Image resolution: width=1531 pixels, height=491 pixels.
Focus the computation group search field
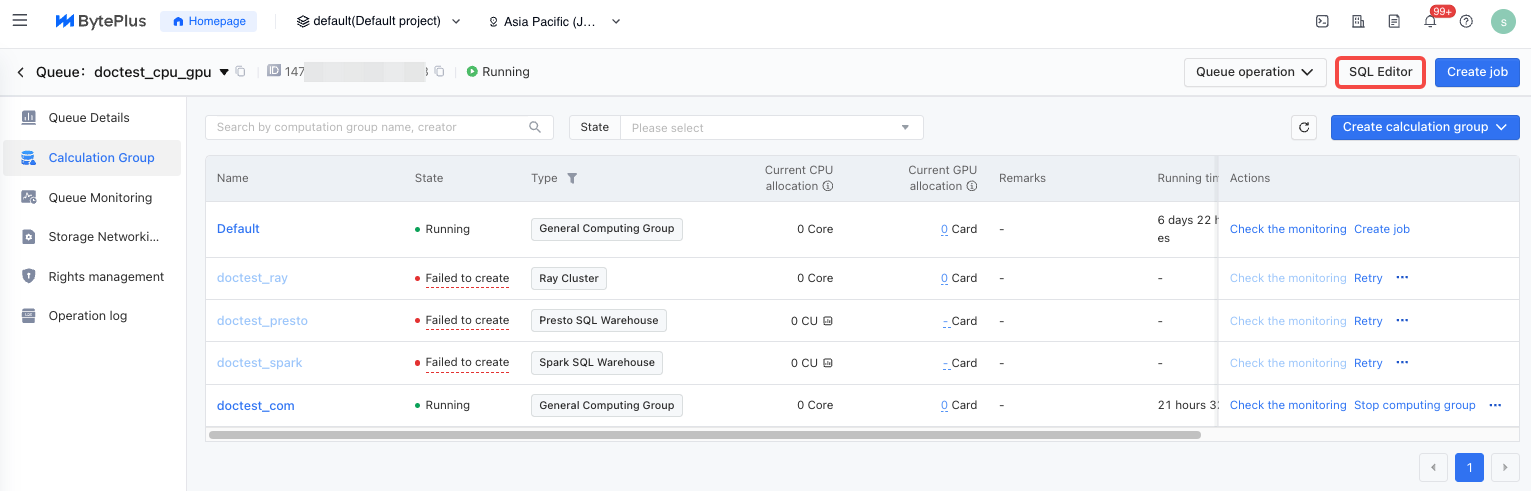(x=370, y=127)
